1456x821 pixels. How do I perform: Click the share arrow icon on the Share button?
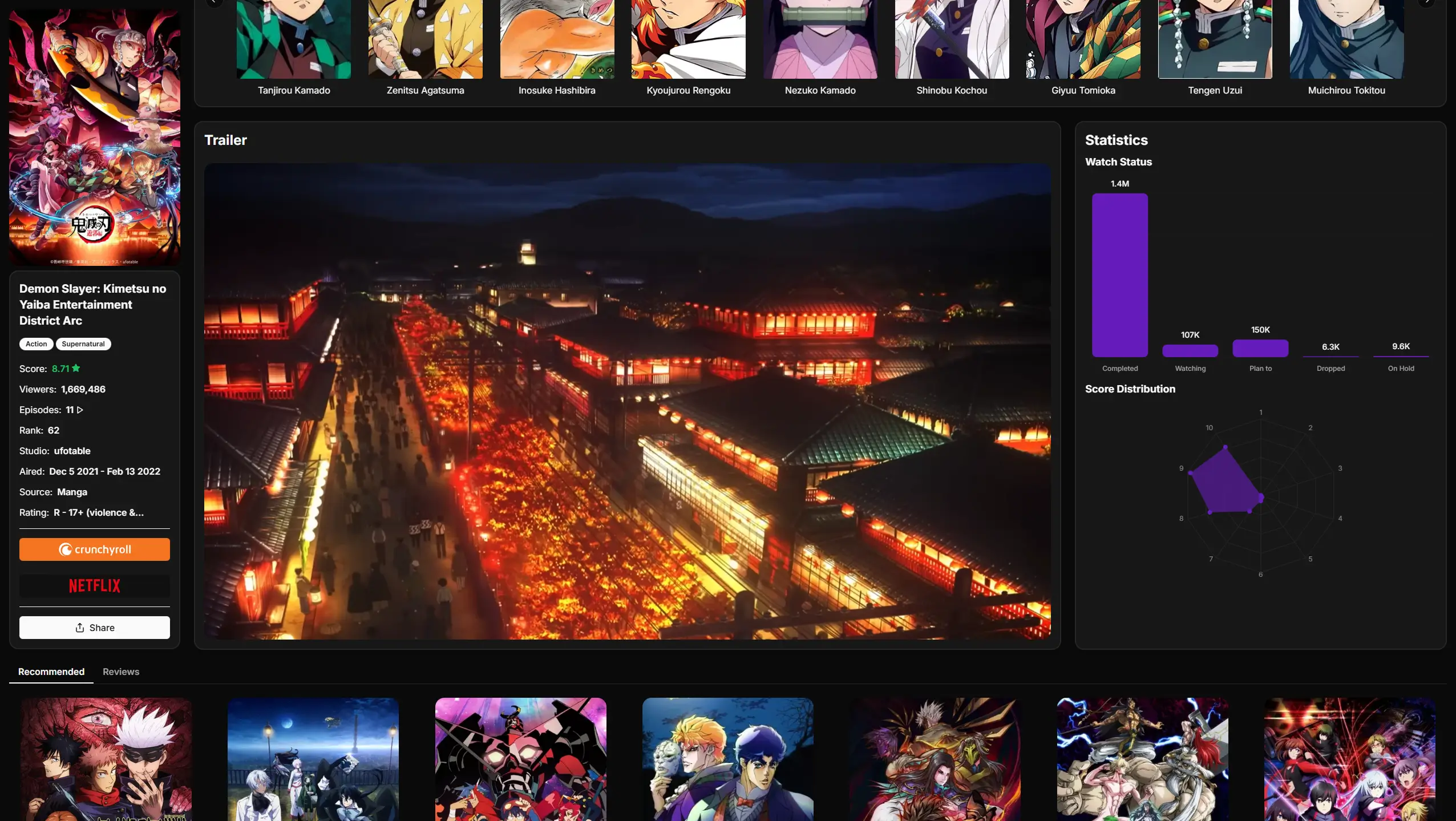click(x=80, y=627)
